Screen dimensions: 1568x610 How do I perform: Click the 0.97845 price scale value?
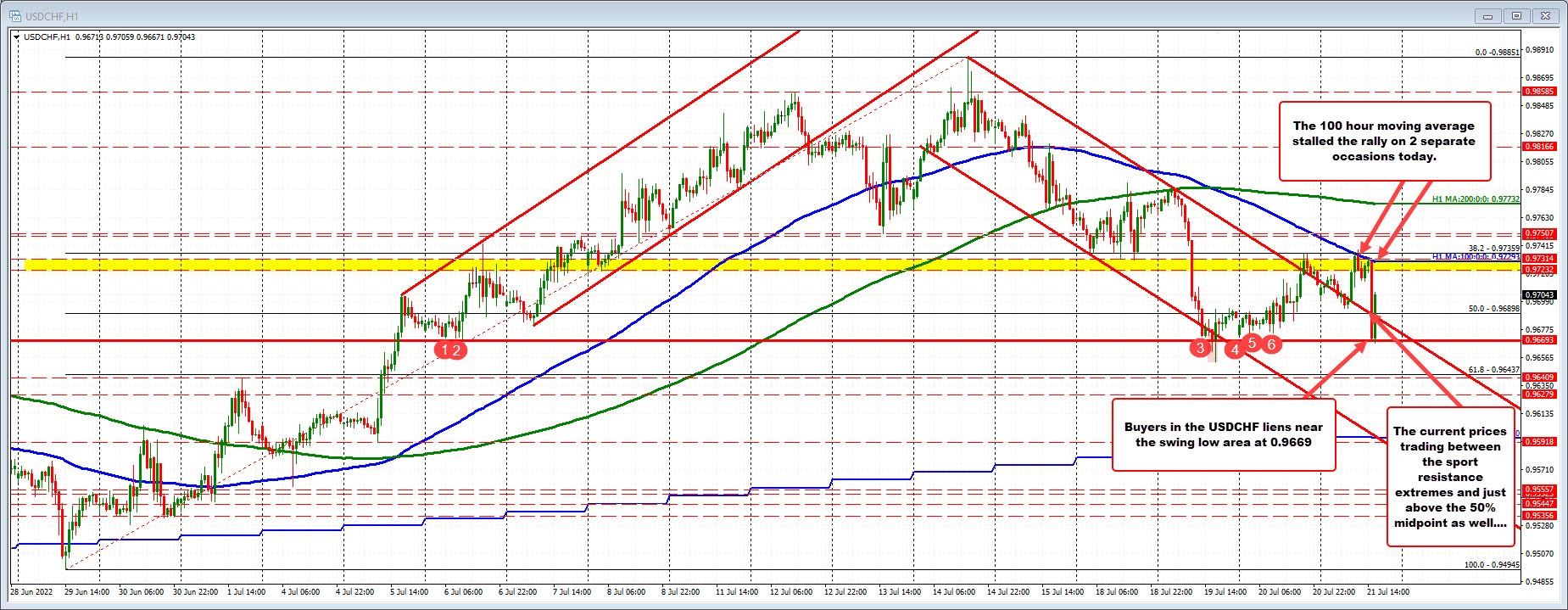(1539, 190)
